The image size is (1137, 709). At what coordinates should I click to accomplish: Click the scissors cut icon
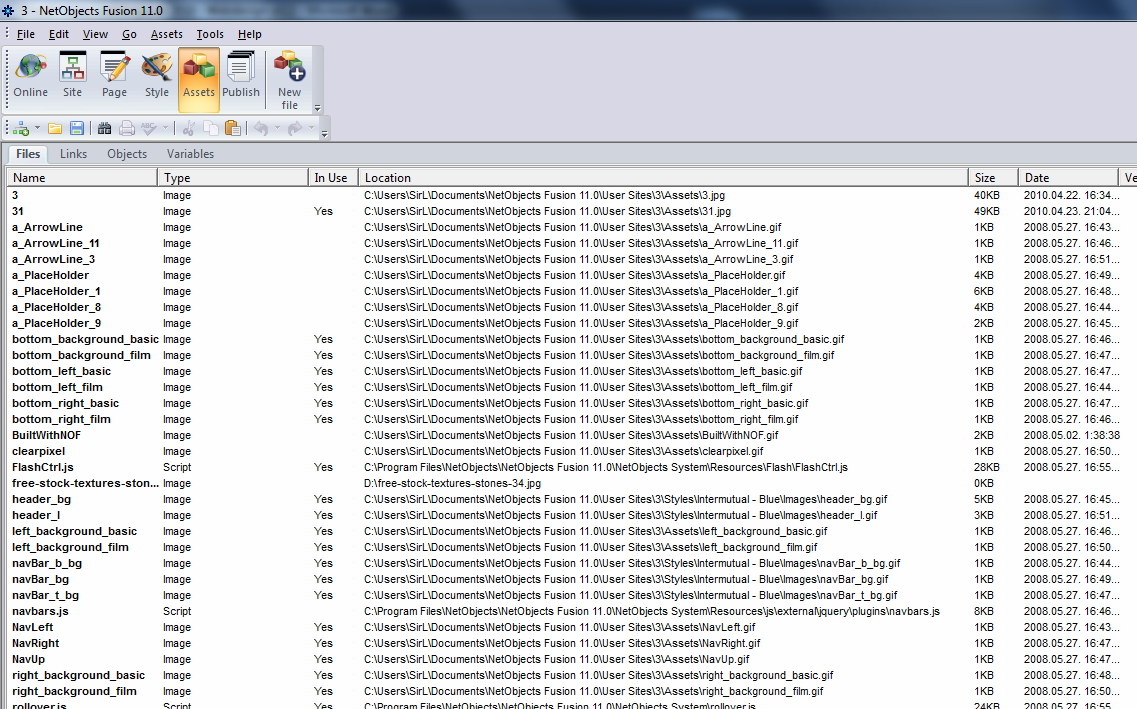[189, 129]
